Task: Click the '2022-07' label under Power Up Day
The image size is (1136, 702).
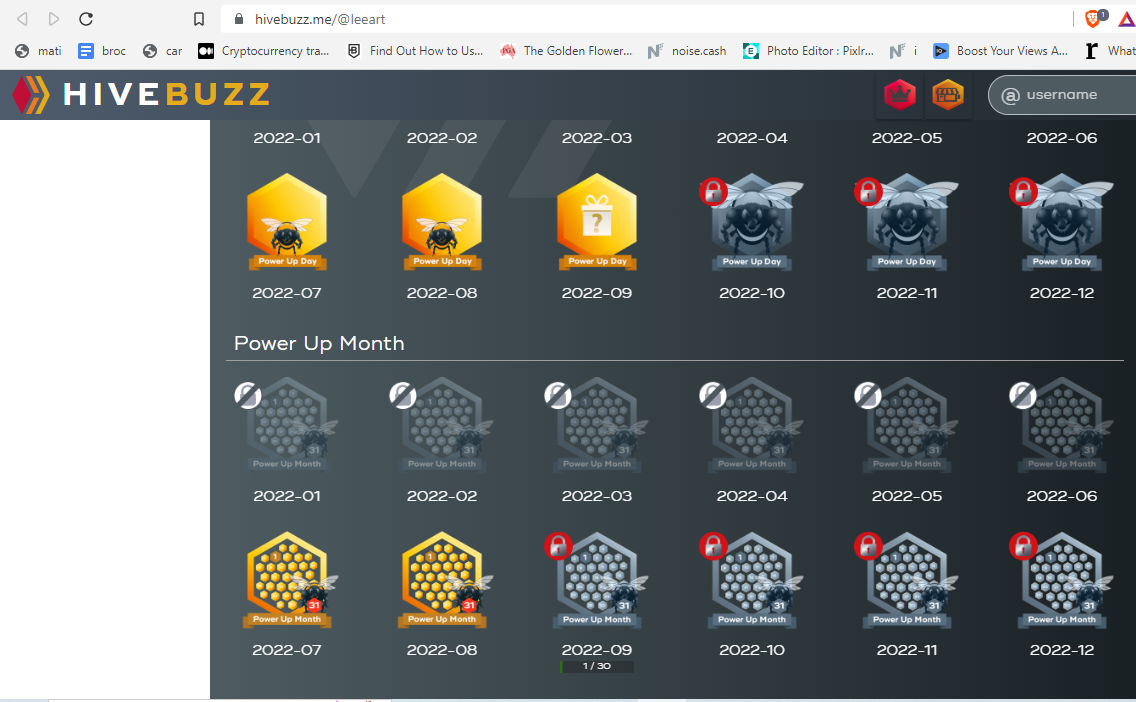Action: point(287,293)
